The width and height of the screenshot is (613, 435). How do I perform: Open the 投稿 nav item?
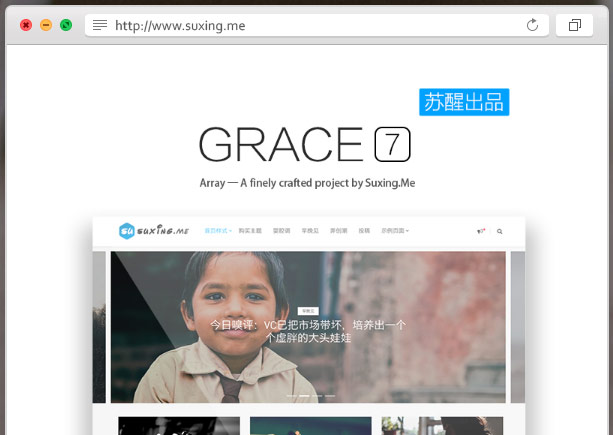pos(364,231)
